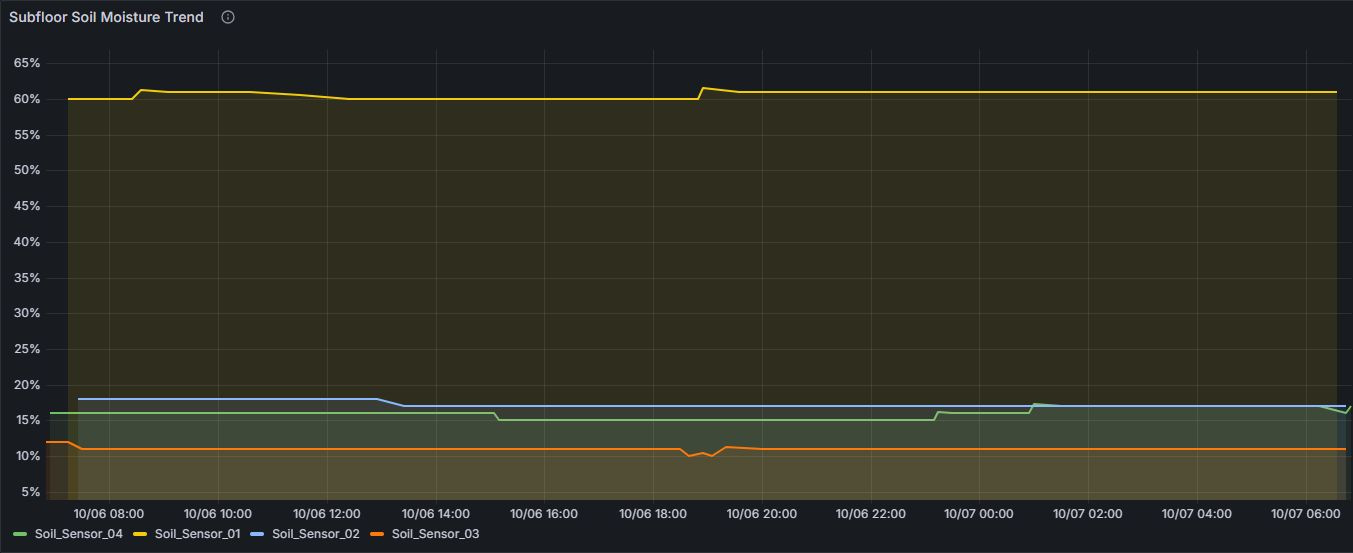1353x553 pixels.
Task: Toggle Soil_Sensor_02 series in the legend
Action: (x=315, y=534)
